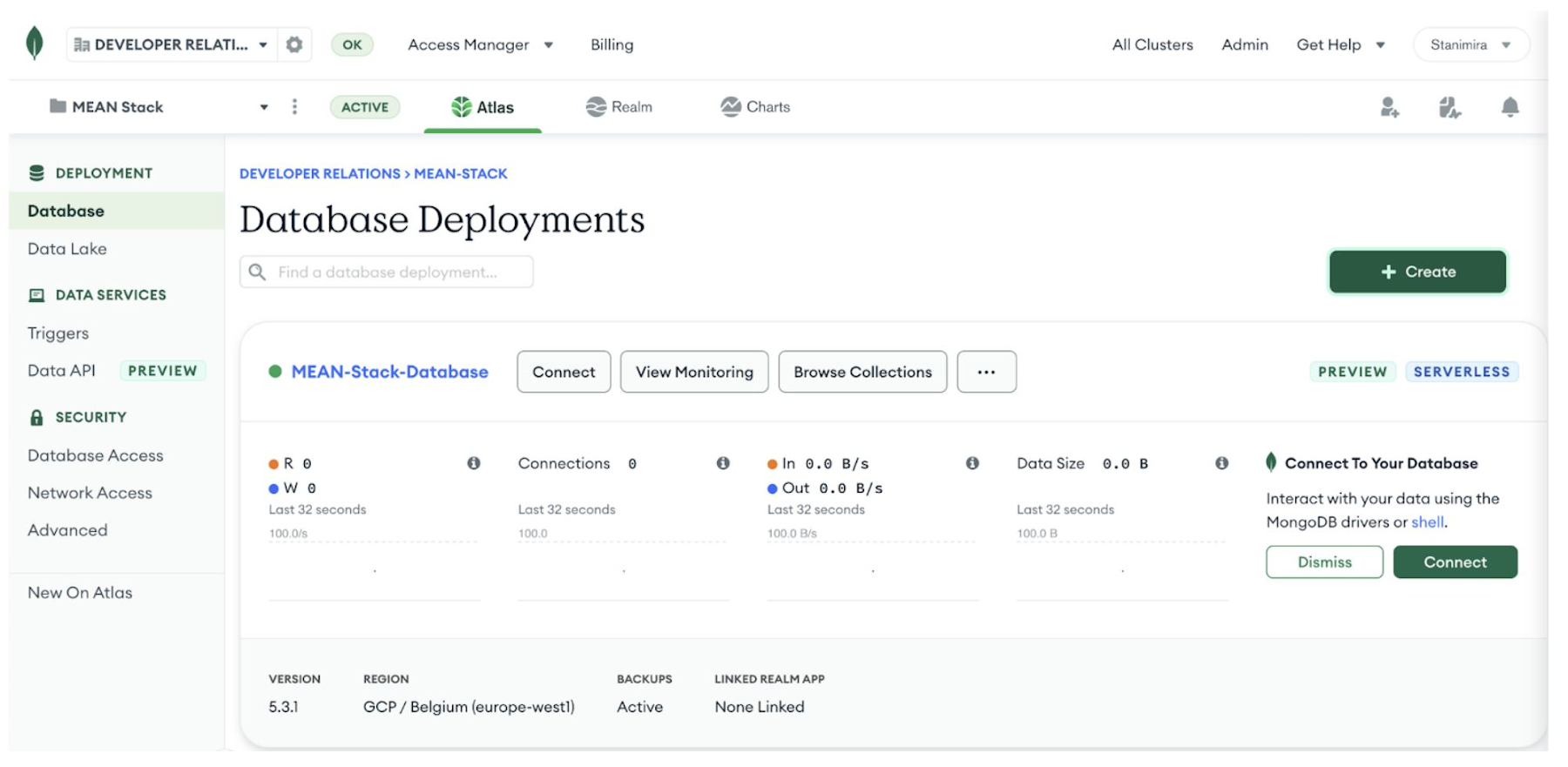The height and width of the screenshot is (767, 1568).
Task: Go to All Clusters
Action: coord(1152,44)
